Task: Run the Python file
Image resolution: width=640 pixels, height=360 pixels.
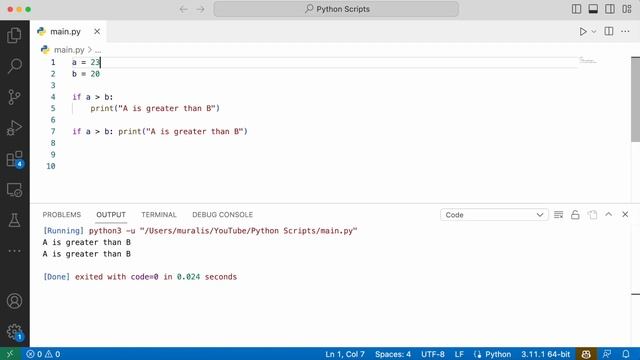Action: [x=583, y=31]
